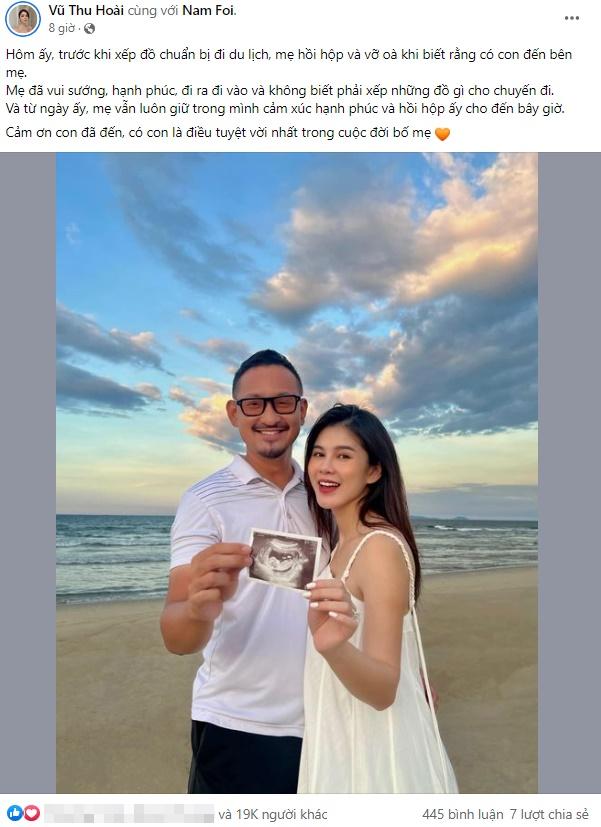Viewport: 601px width, 827px height.
Task: Open the tagged Nam Foi profile link
Action: pyautogui.click(x=209, y=10)
